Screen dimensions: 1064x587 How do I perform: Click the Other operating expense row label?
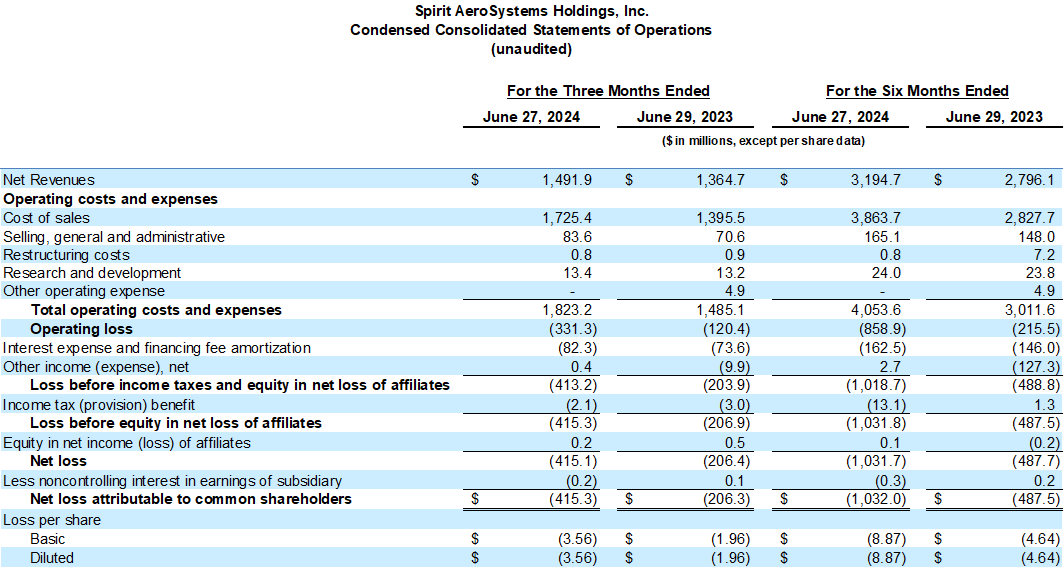tap(84, 292)
